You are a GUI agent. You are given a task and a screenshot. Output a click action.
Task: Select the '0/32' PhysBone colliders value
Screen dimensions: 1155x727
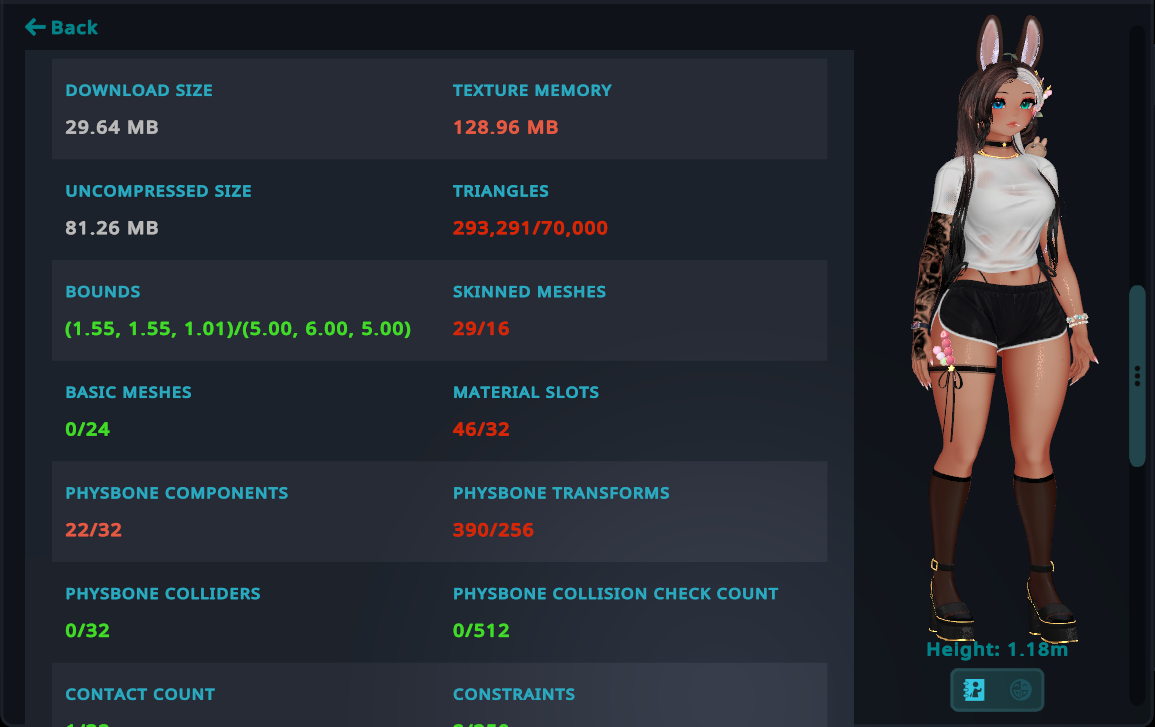point(88,631)
